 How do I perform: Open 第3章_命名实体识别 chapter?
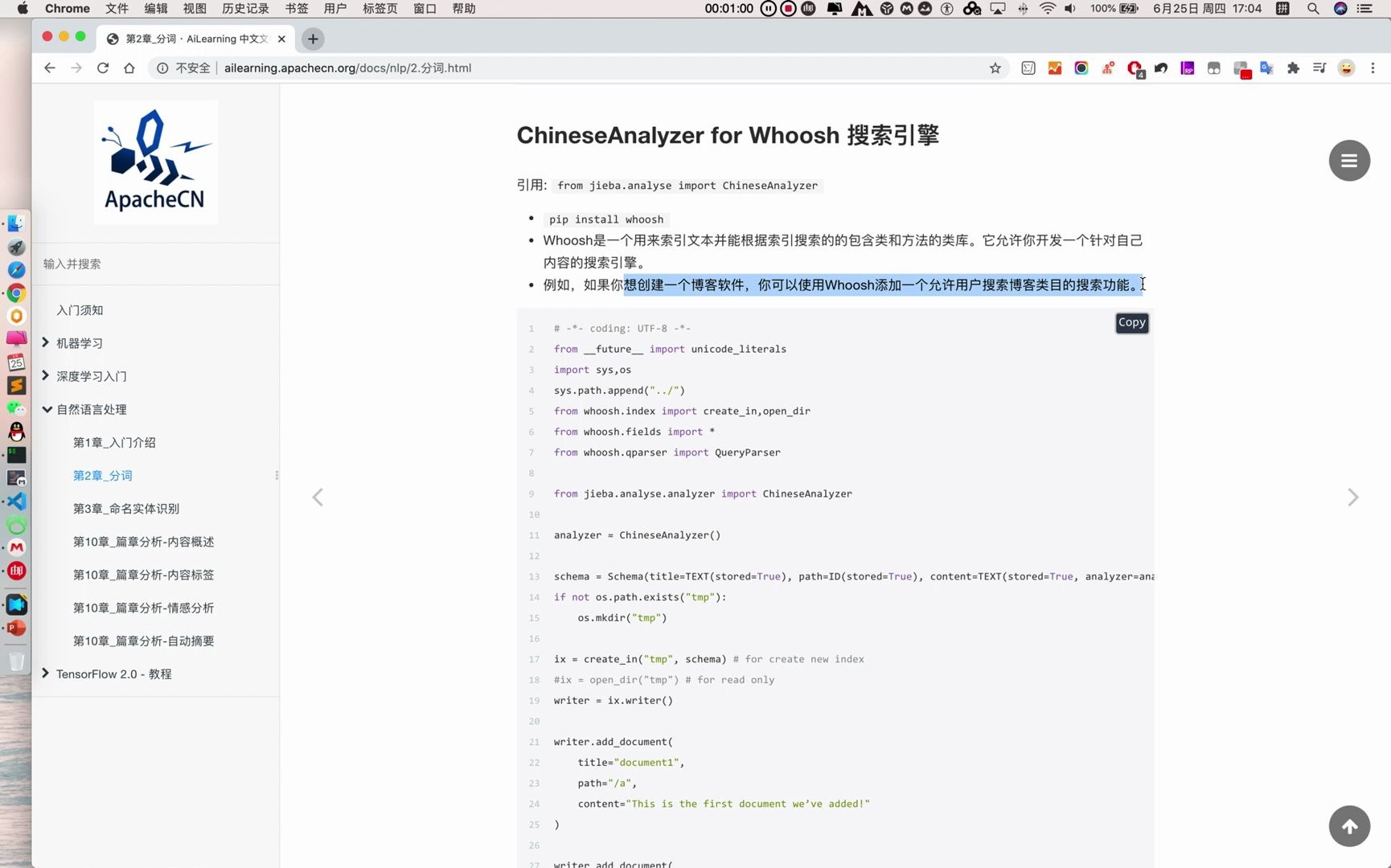pyautogui.click(x=126, y=509)
